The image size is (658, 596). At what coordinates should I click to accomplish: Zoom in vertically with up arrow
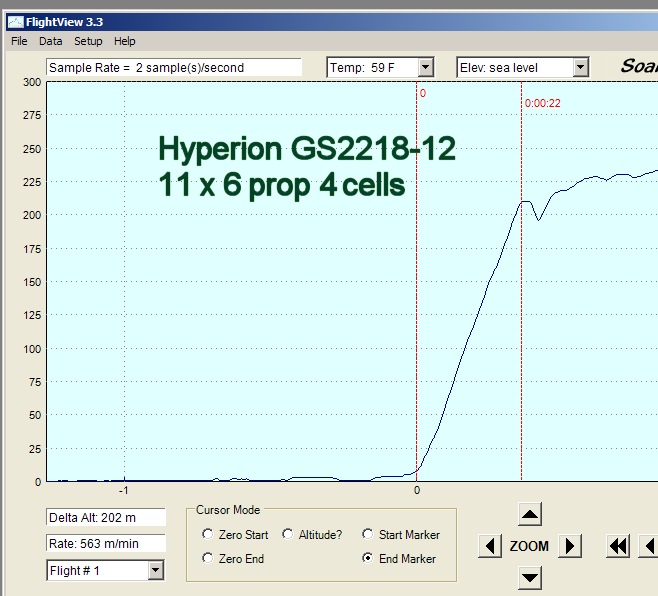point(530,514)
